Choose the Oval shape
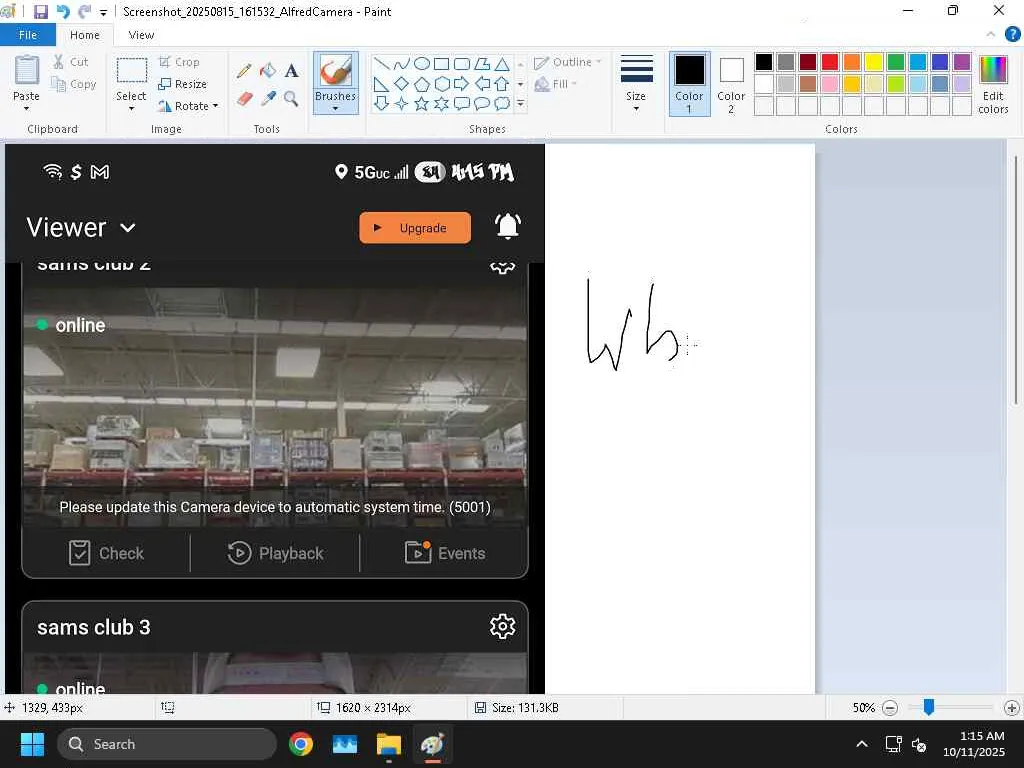The image size is (1024, 768). [422, 64]
